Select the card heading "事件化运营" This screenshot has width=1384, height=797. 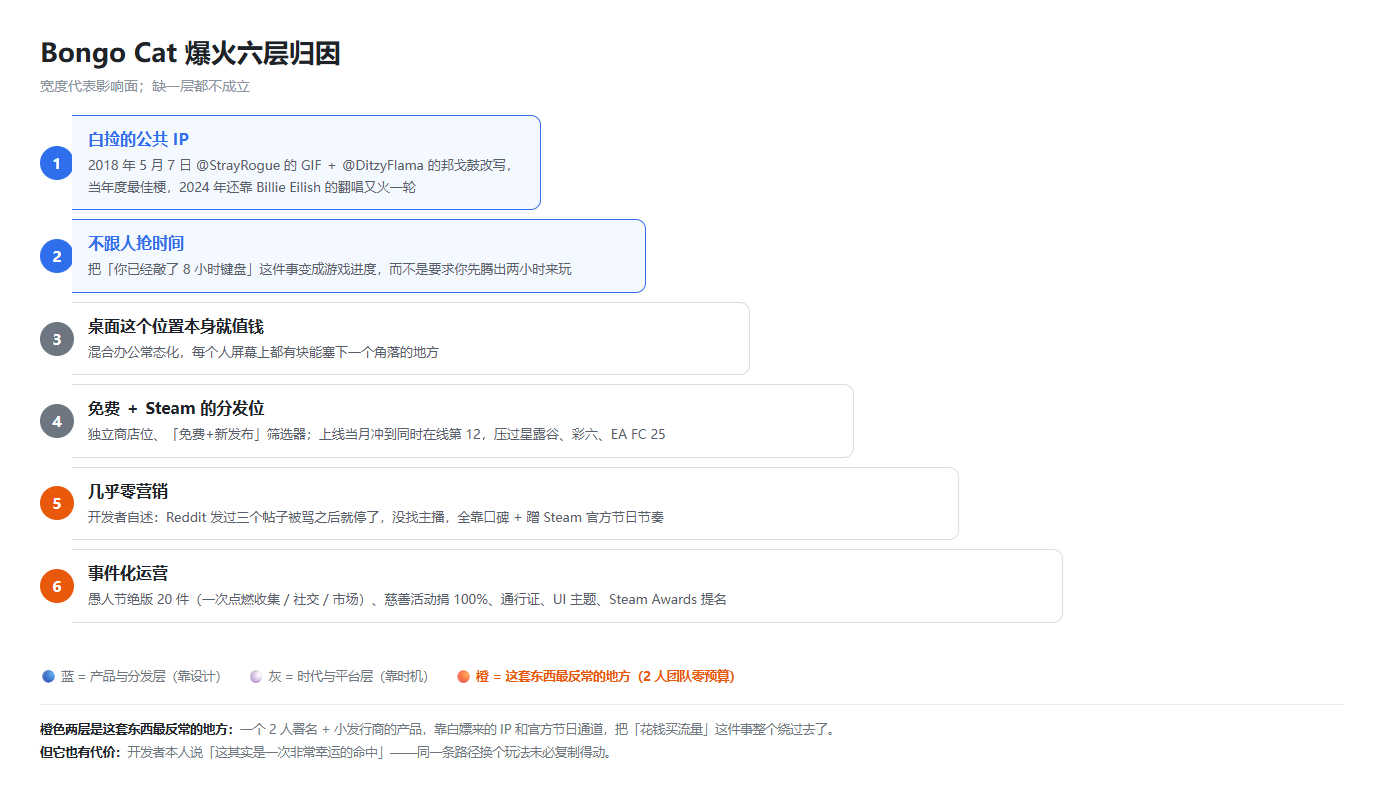(x=128, y=573)
